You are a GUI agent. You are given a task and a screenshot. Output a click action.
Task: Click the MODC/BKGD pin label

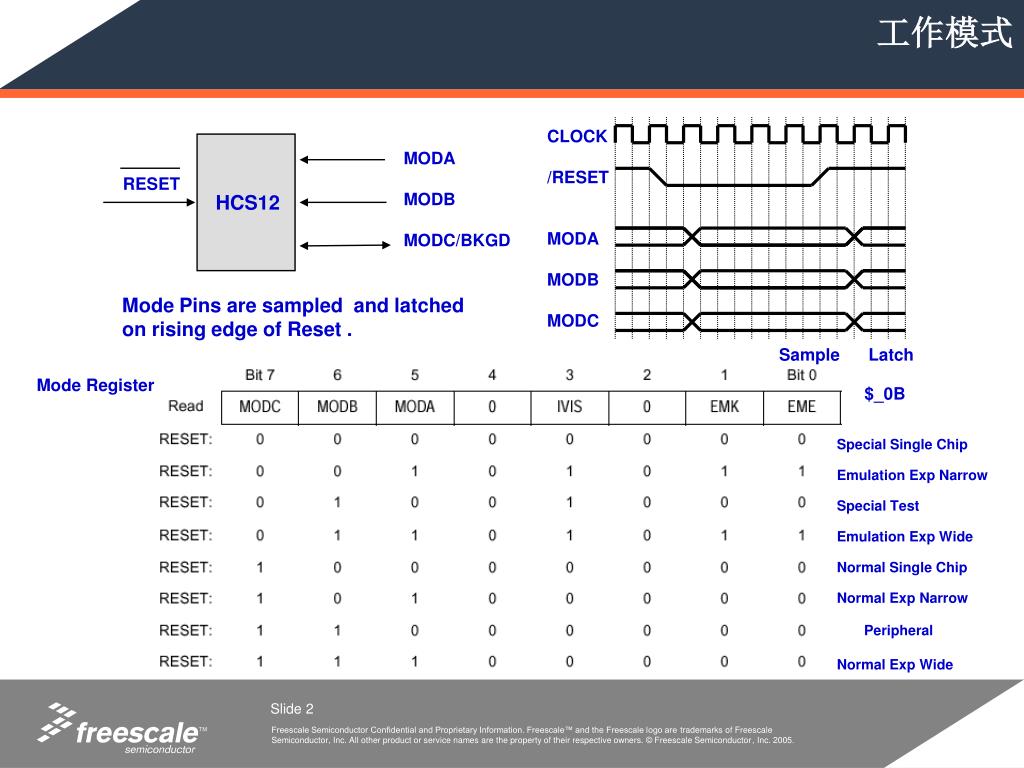point(456,240)
